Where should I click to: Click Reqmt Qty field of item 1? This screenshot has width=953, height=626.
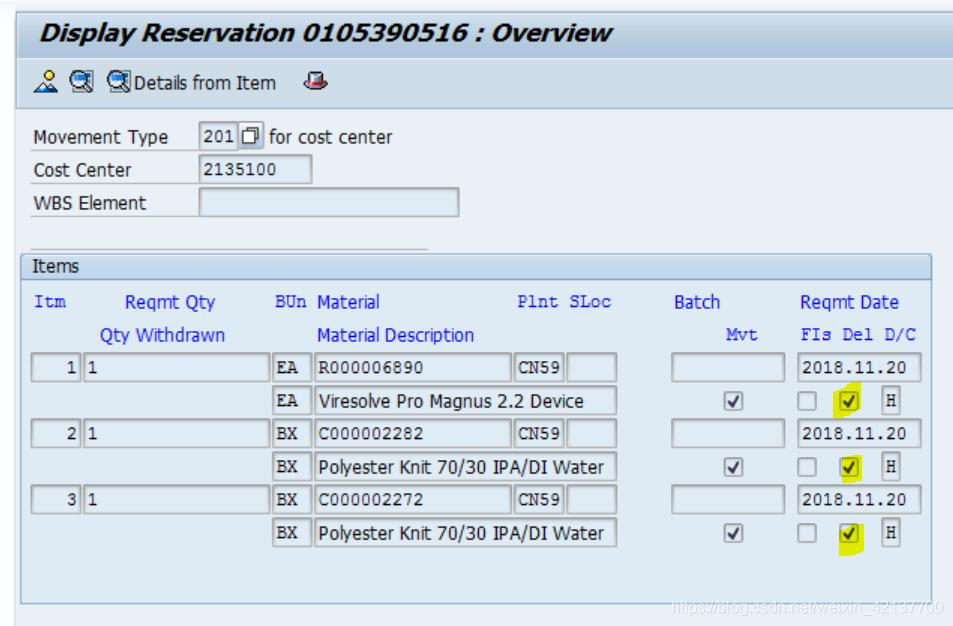point(176,367)
